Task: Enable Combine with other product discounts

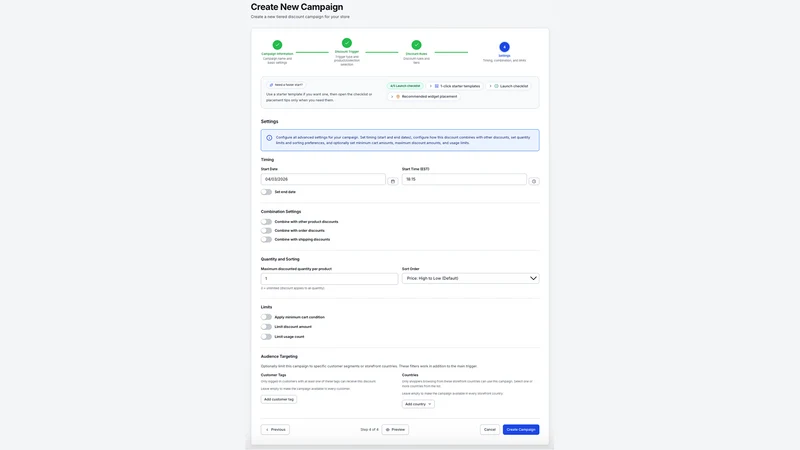Action: point(266,222)
